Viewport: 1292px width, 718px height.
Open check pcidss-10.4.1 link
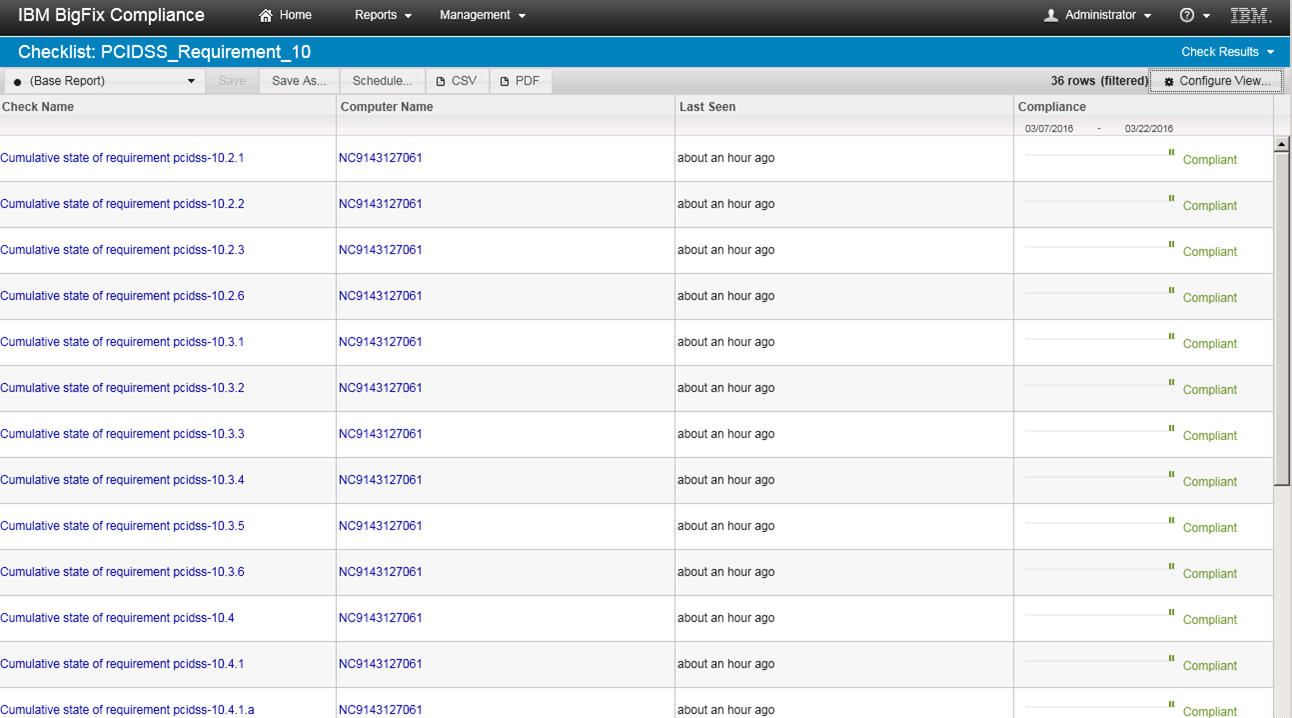coord(122,664)
